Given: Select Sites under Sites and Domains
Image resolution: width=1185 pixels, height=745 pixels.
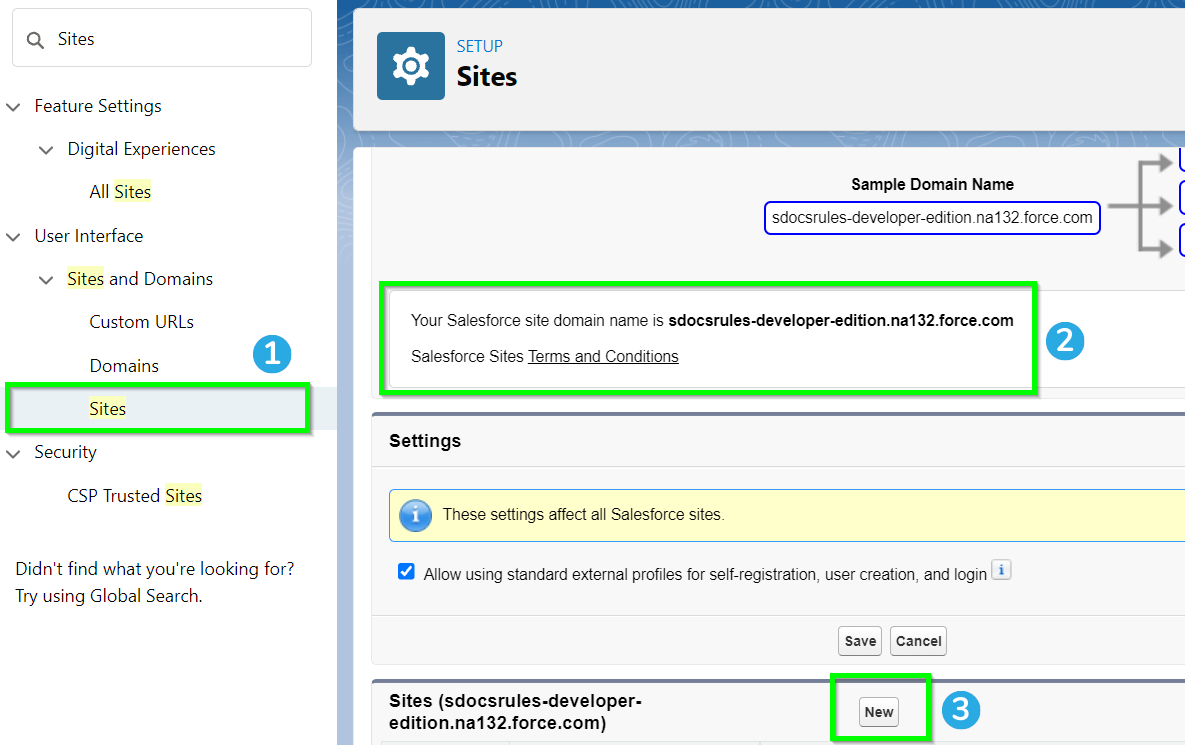Looking at the screenshot, I should click(x=107, y=409).
